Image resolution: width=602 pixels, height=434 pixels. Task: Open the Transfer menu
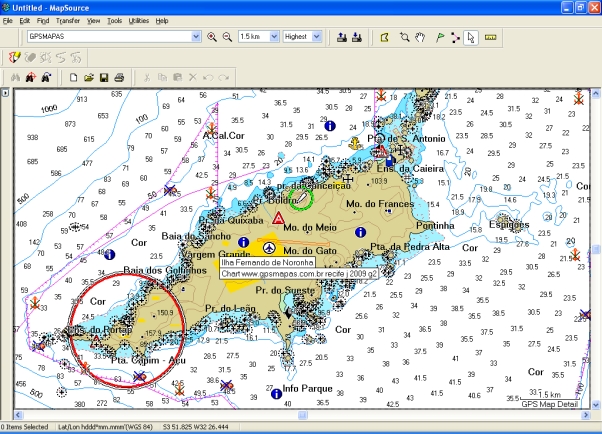click(68, 20)
